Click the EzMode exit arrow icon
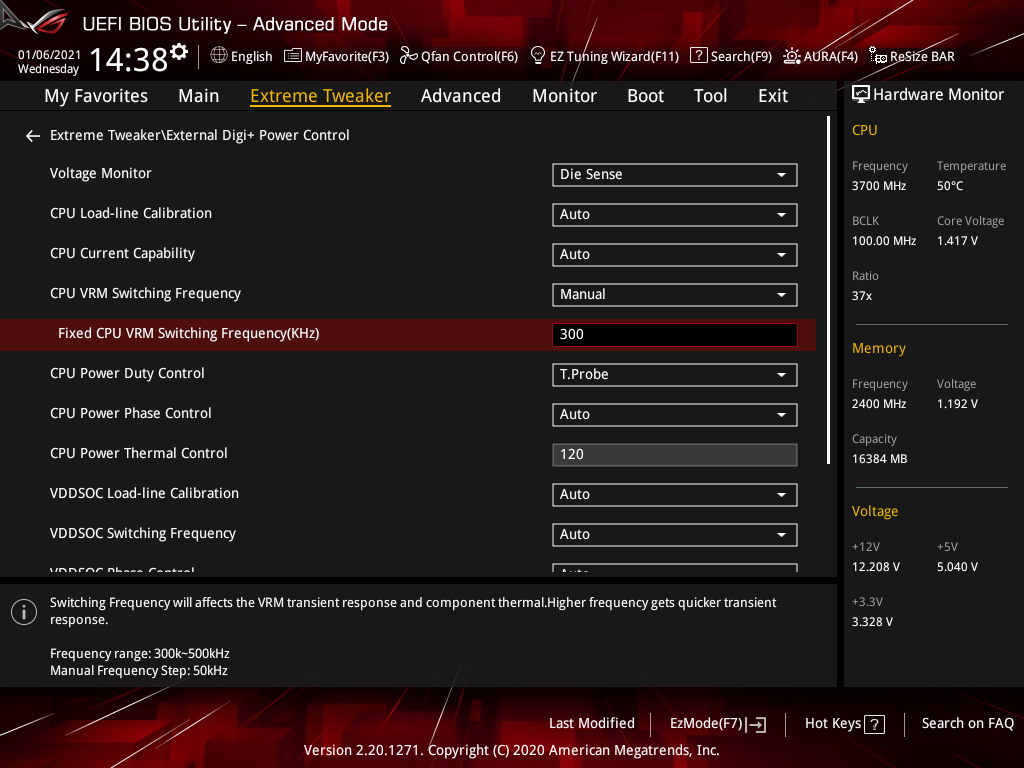Image resolution: width=1024 pixels, height=768 pixels. coord(756,724)
